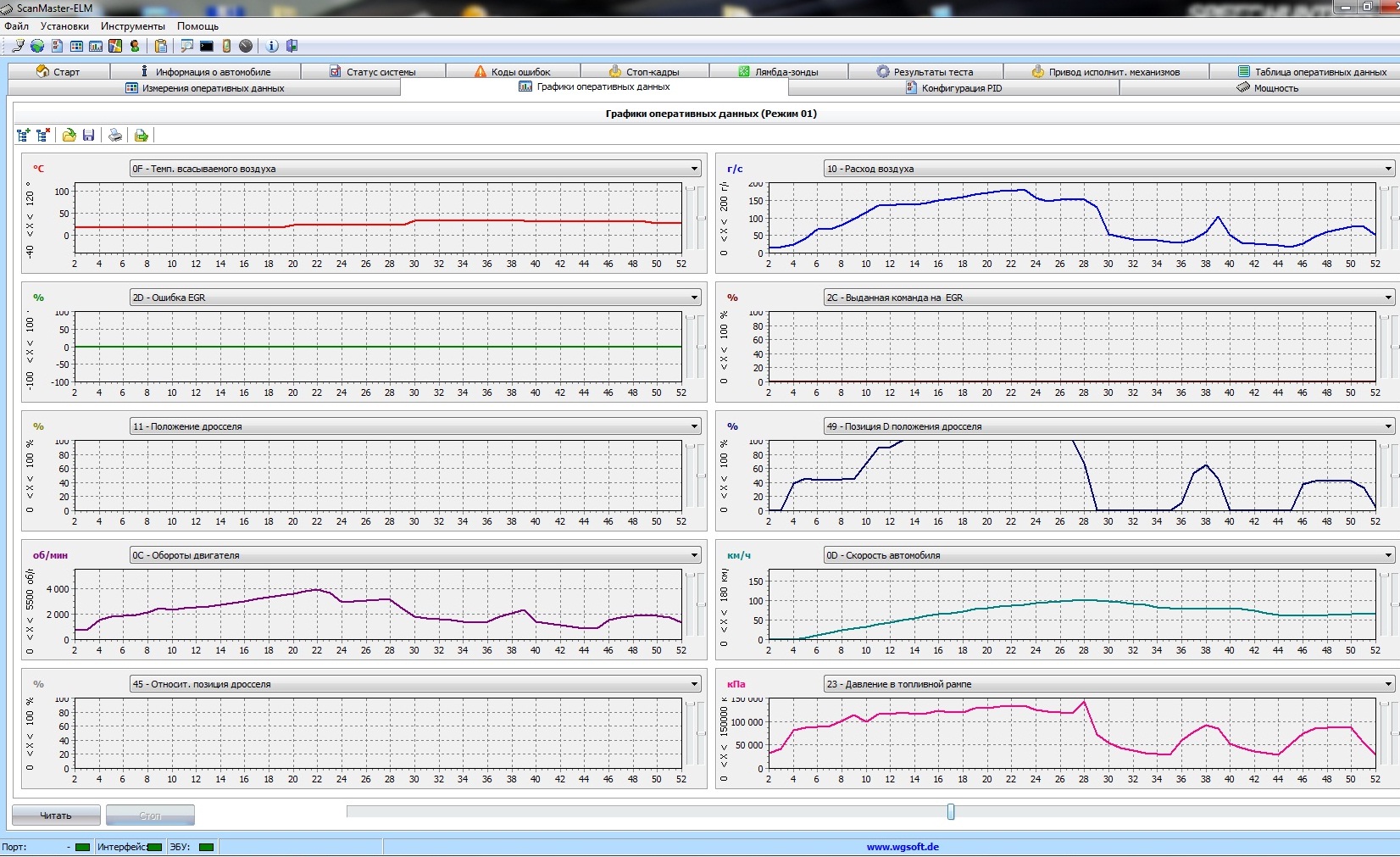
Task: Click the remove graph icon with red X
Action: pos(43,135)
